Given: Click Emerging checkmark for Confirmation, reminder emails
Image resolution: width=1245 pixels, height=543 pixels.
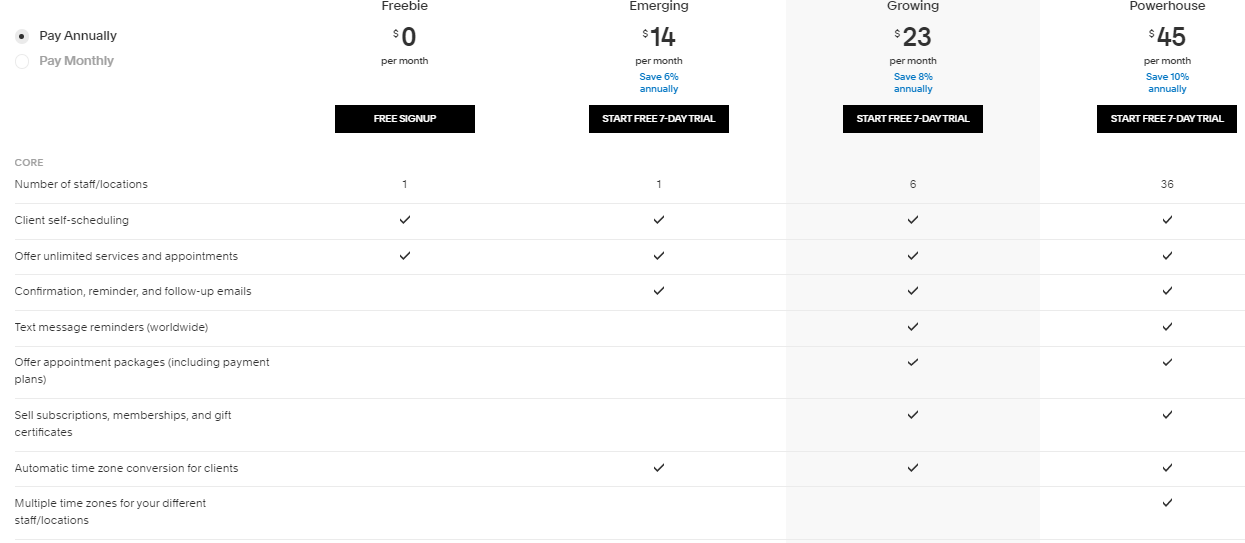Looking at the screenshot, I should click(659, 291).
